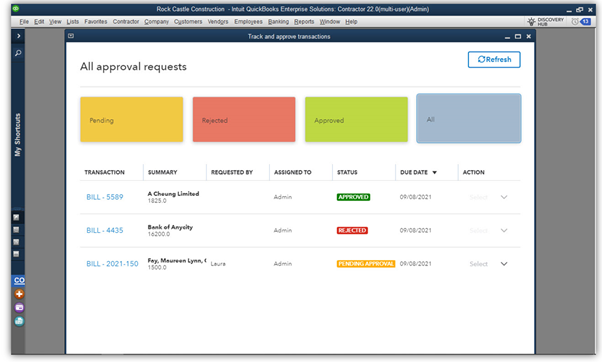Open the BILL - 4435 link
Screen dimensions: 602x362
click(x=104, y=230)
